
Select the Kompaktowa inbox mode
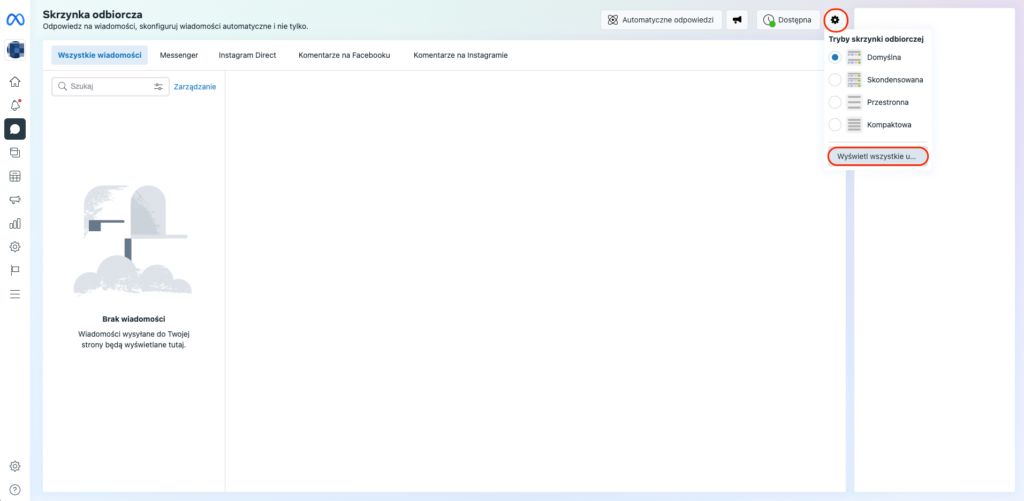pos(835,125)
